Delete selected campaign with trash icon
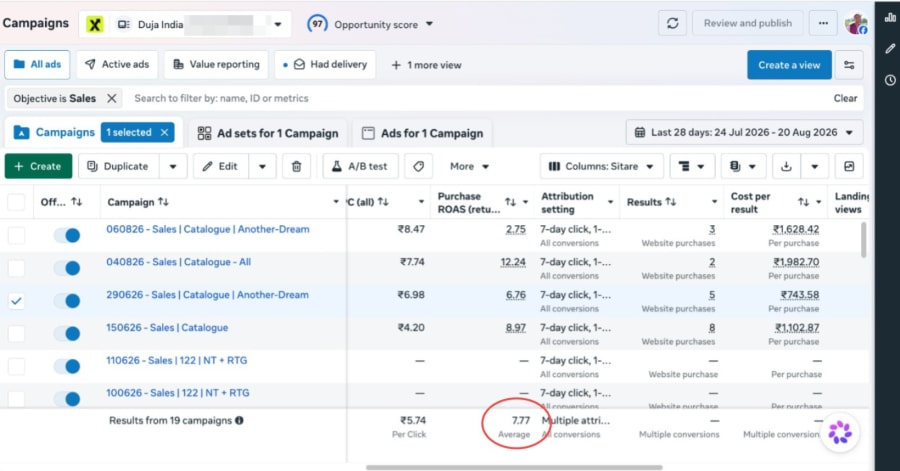The height and width of the screenshot is (471, 900). pyautogui.click(x=296, y=166)
